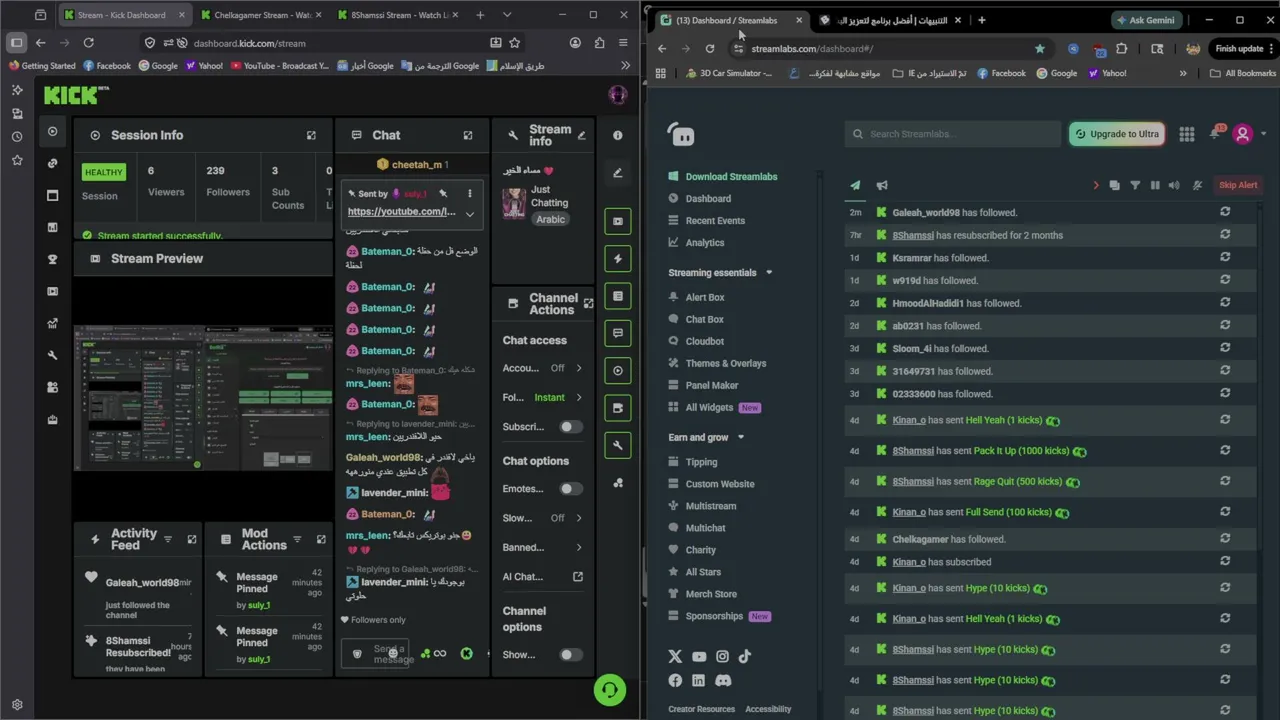Open Multistream in Streamlabs sidebar
Screen dimensions: 1280x720
[x=711, y=506]
